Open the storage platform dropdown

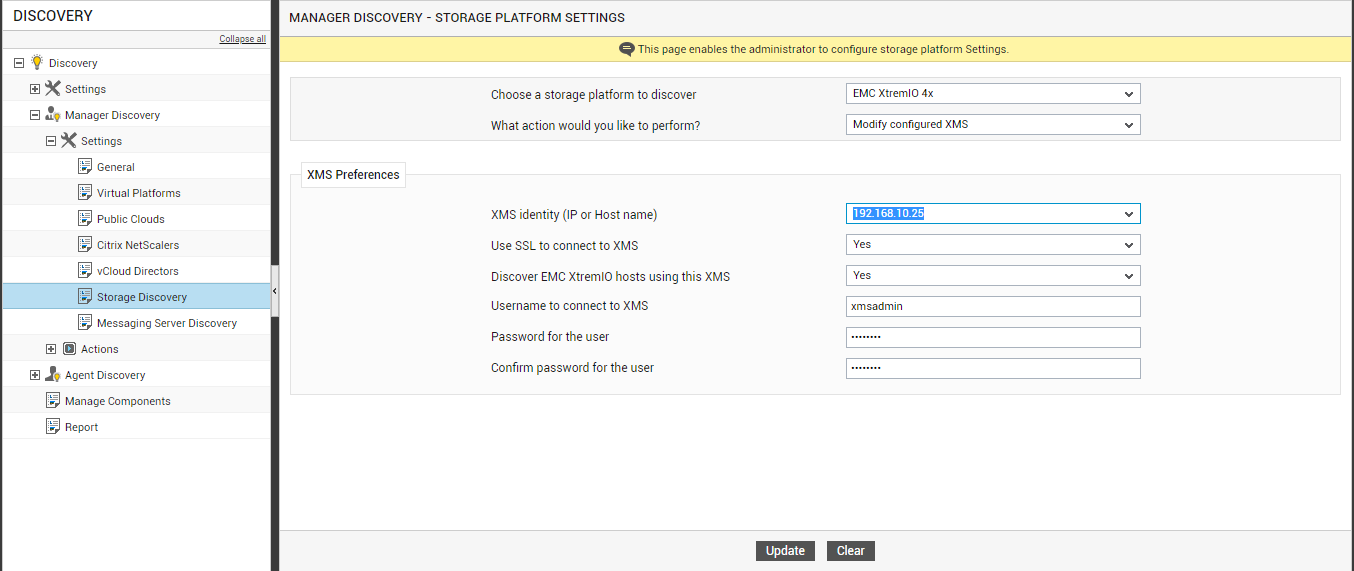993,94
